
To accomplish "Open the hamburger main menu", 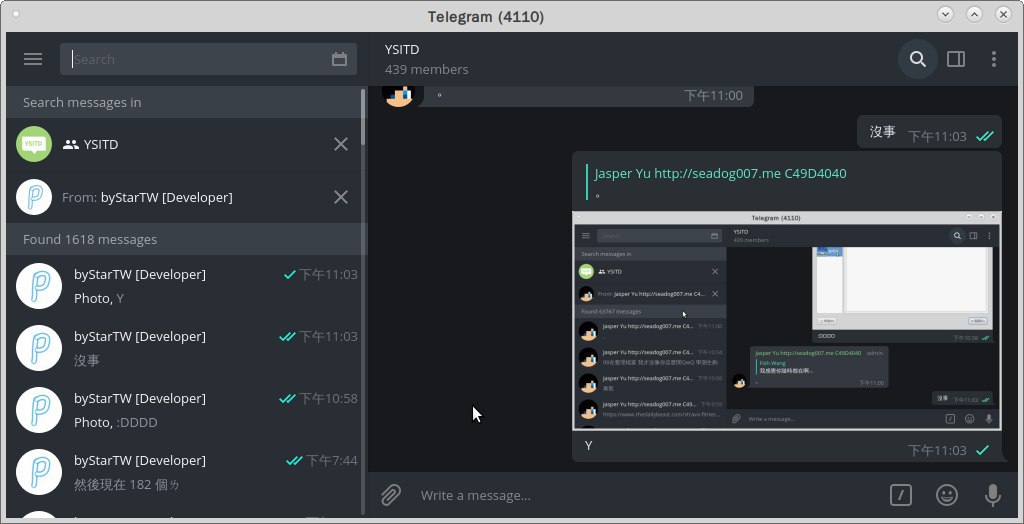I will click(x=33, y=59).
